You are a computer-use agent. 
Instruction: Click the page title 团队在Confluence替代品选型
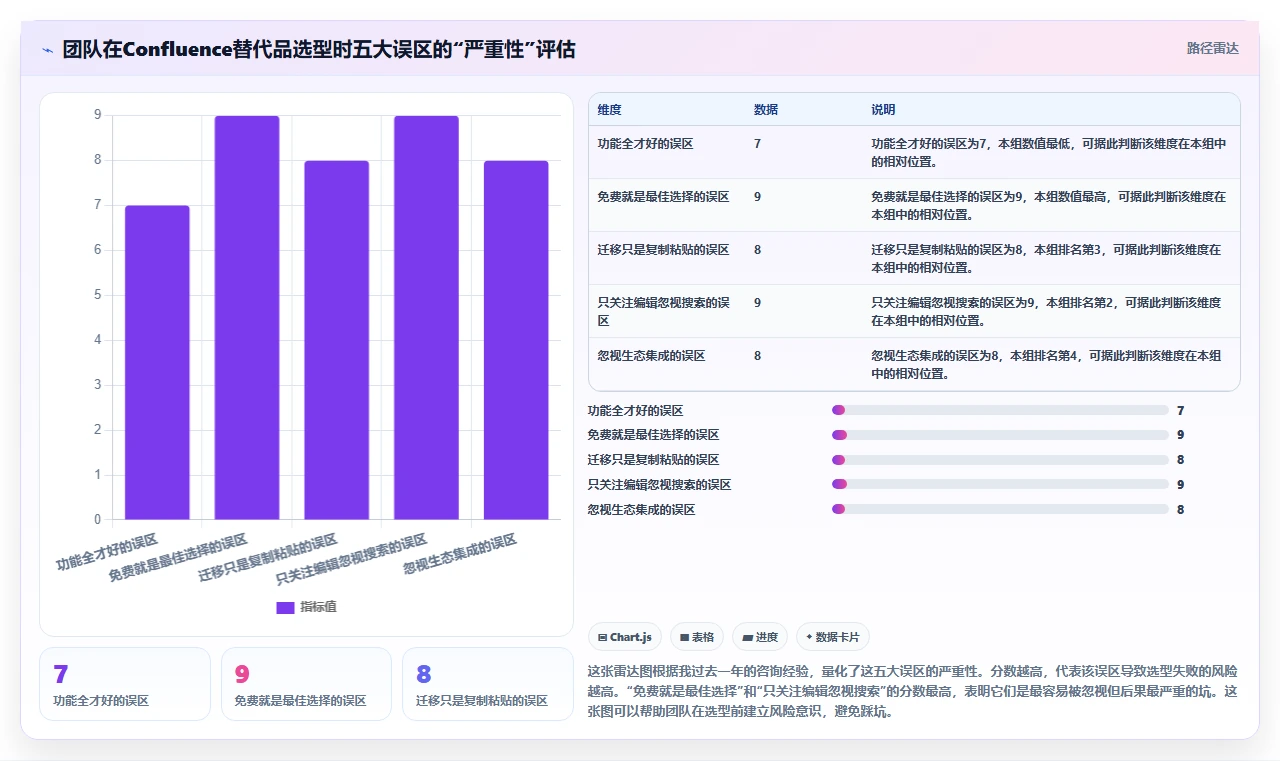pyautogui.click(x=319, y=49)
